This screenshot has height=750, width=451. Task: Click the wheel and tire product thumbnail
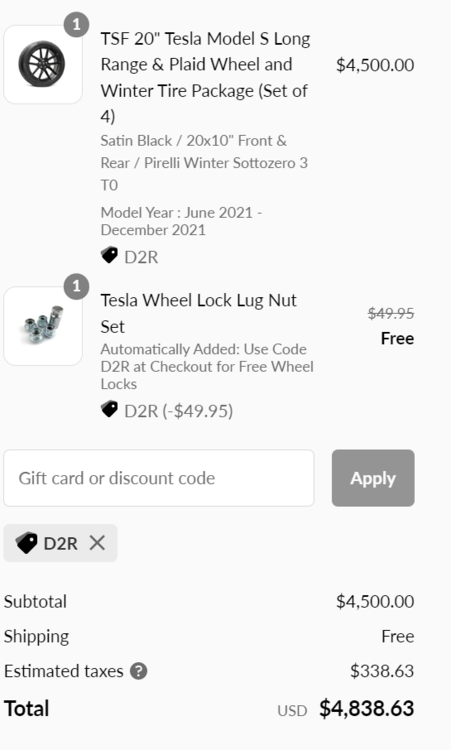click(x=43, y=65)
